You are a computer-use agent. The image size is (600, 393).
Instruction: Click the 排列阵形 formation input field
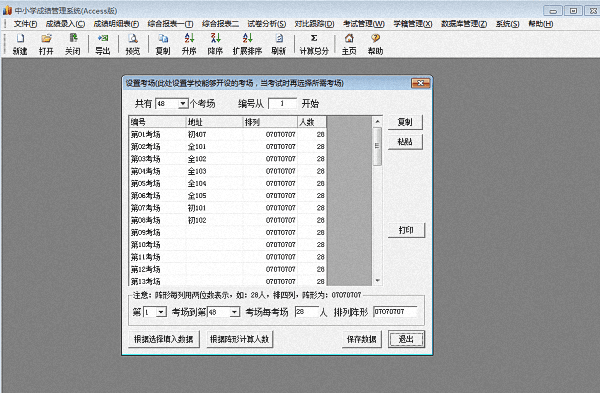pyautogui.click(x=395, y=312)
